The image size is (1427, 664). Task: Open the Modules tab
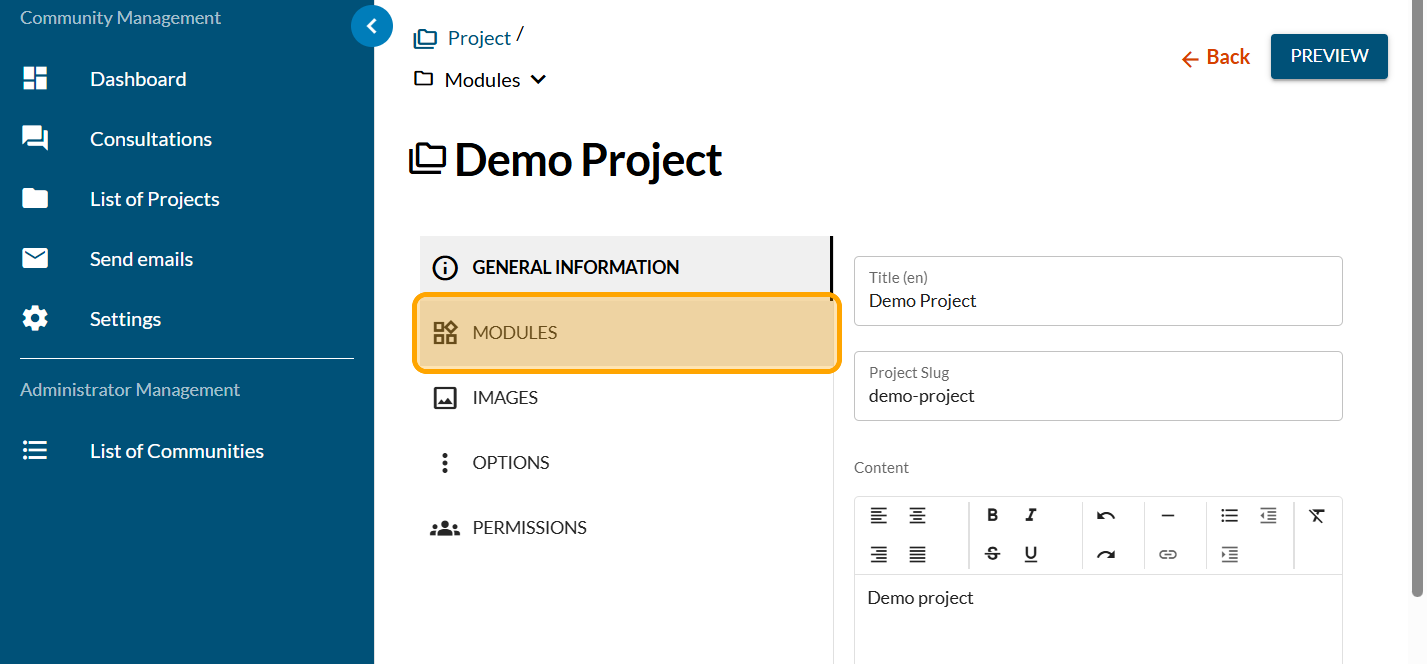click(x=626, y=333)
